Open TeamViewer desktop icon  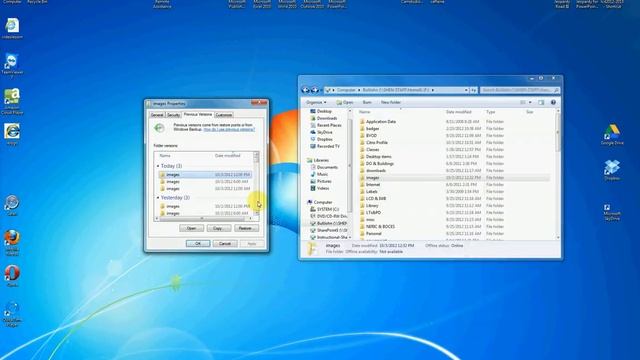click(x=12, y=64)
